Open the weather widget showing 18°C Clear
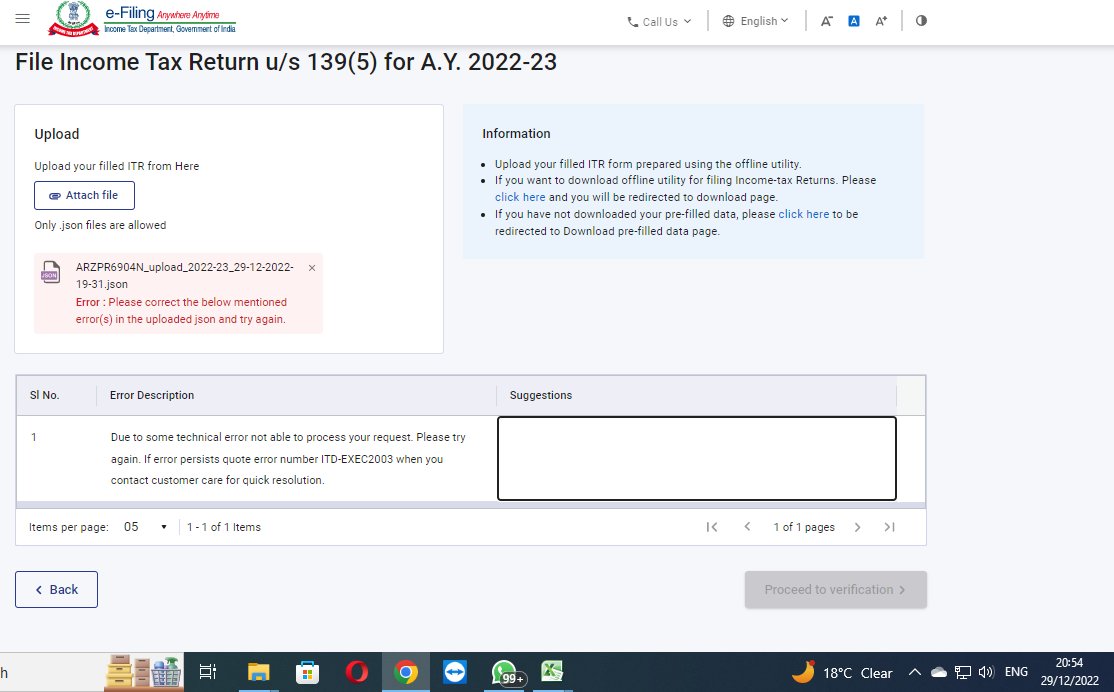This screenshot has height=692, width=1114. 842,672
